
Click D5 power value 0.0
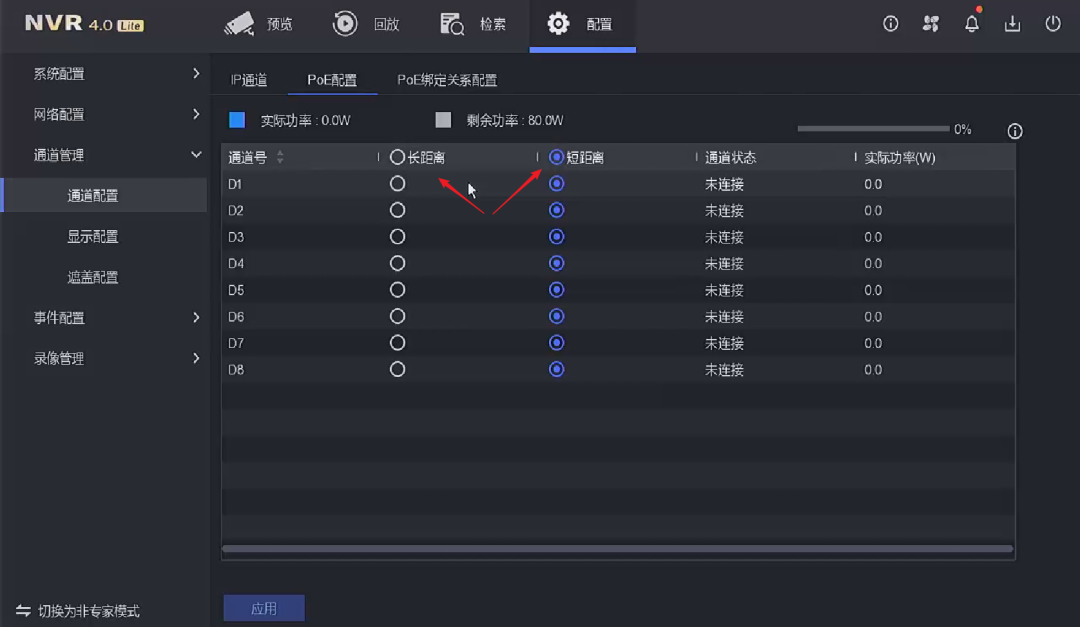pos(873,290)
